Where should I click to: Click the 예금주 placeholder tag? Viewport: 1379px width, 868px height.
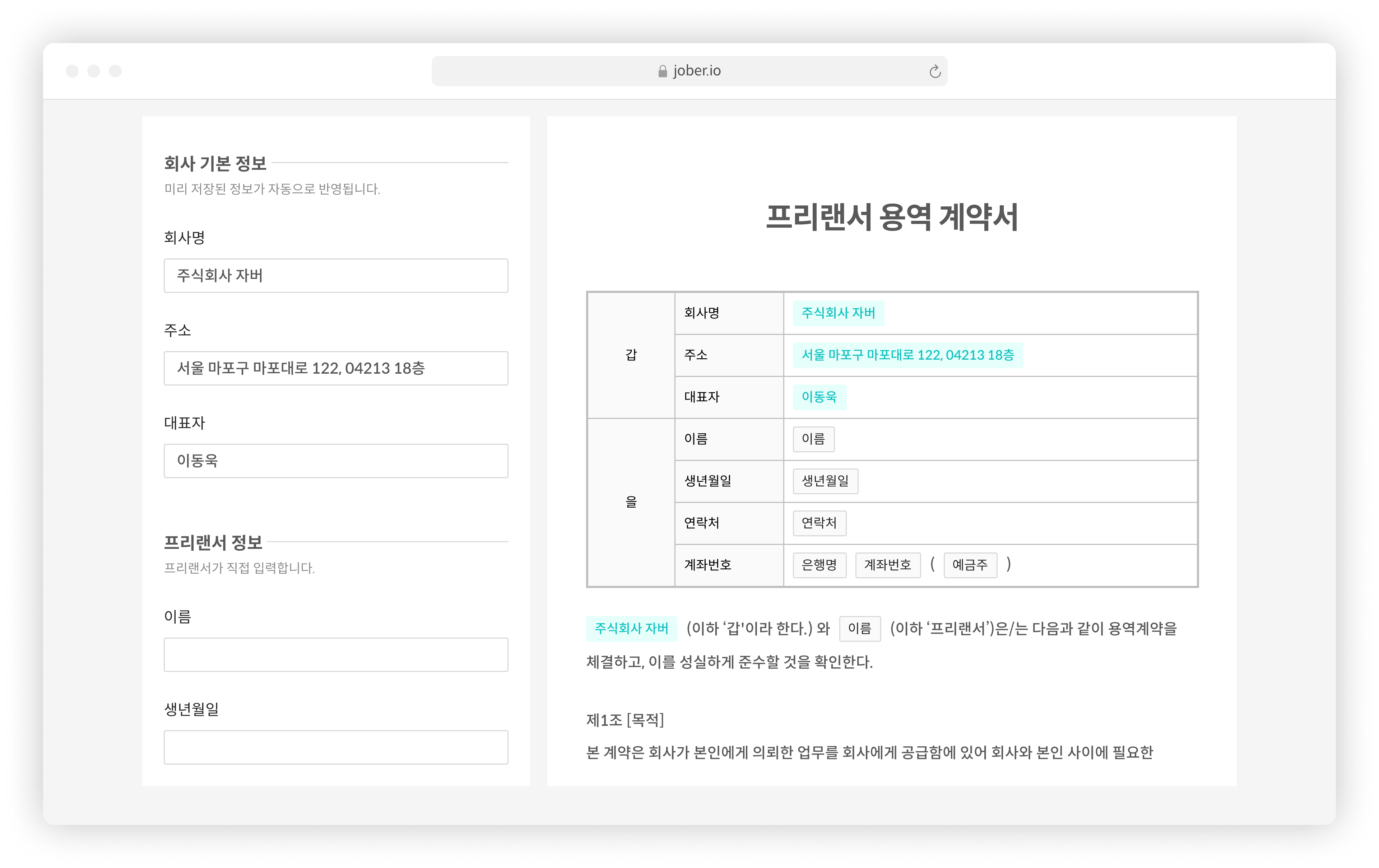click(970, 565)
